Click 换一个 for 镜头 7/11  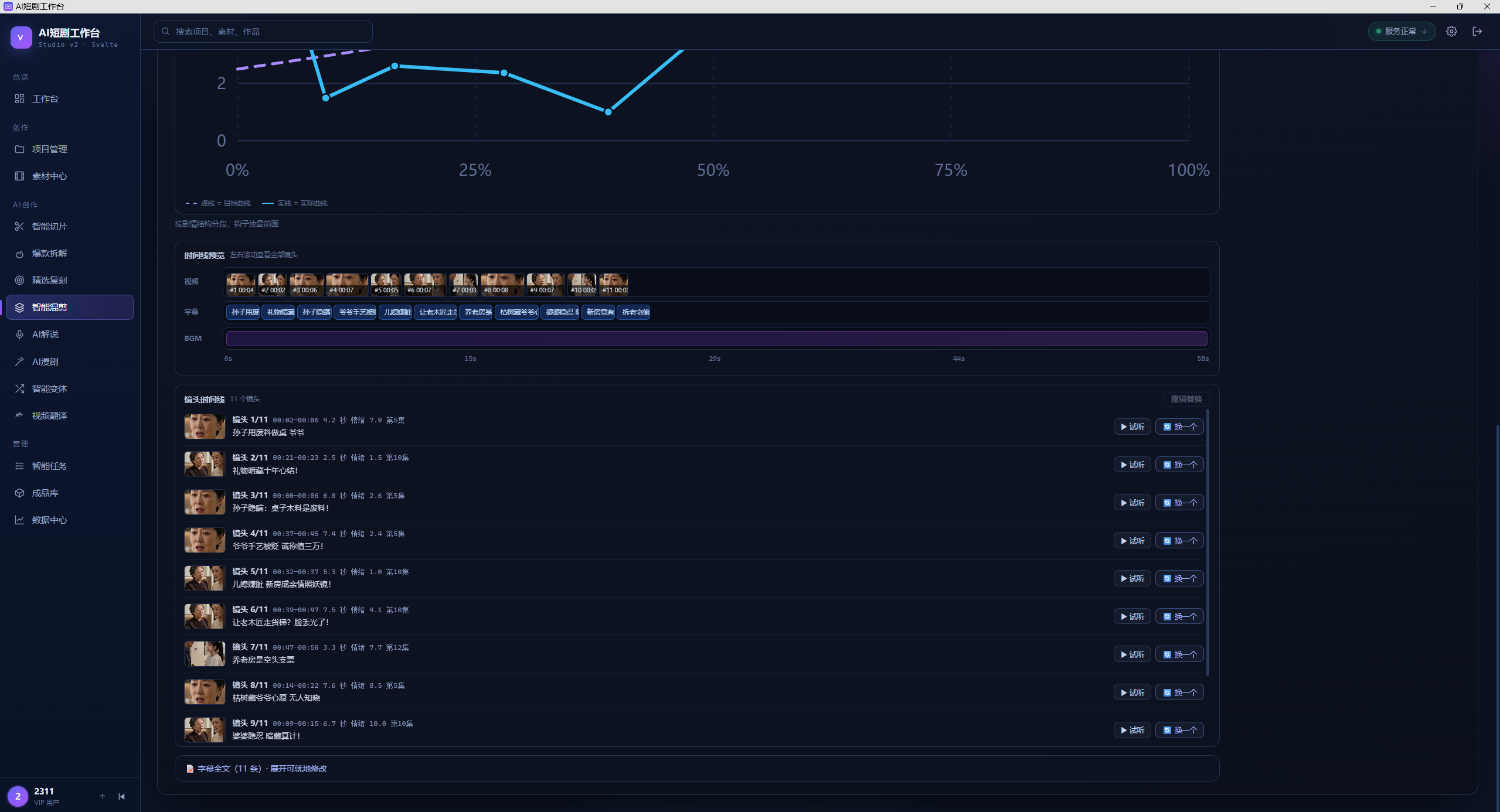click(x=1179, y=654)
